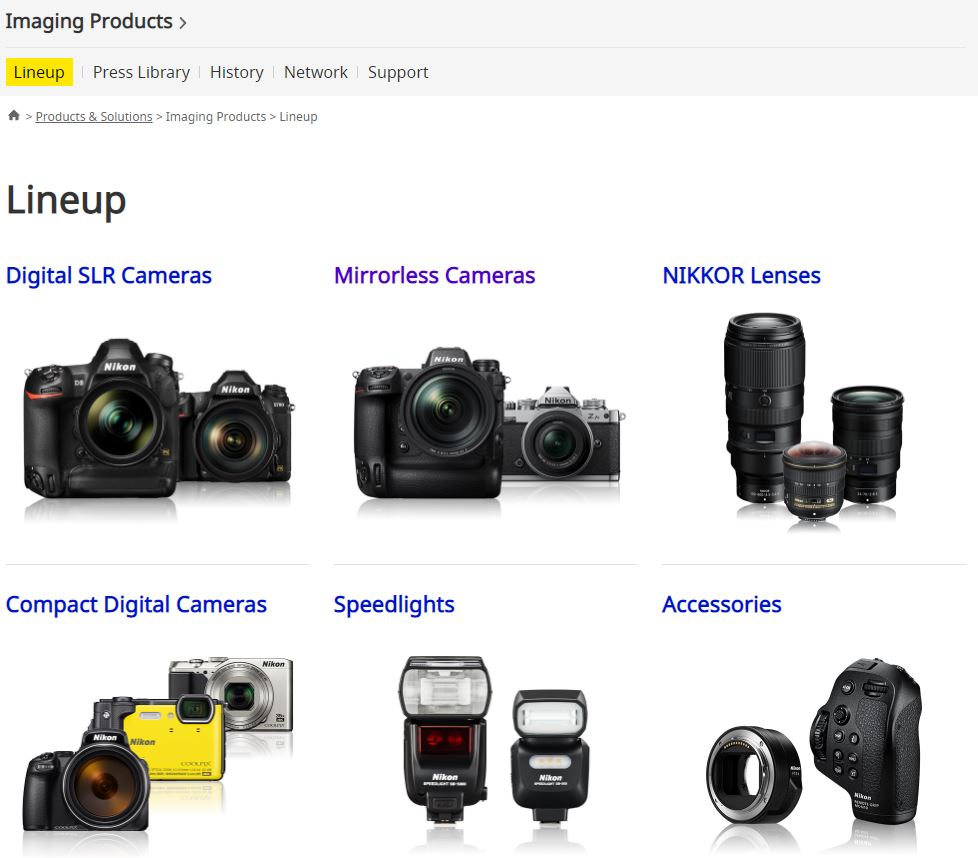Screen dimensions: 978x858
Task: Open the Mirrorless Cameras link
Action: pyautogui.click(x=434, y=275)
